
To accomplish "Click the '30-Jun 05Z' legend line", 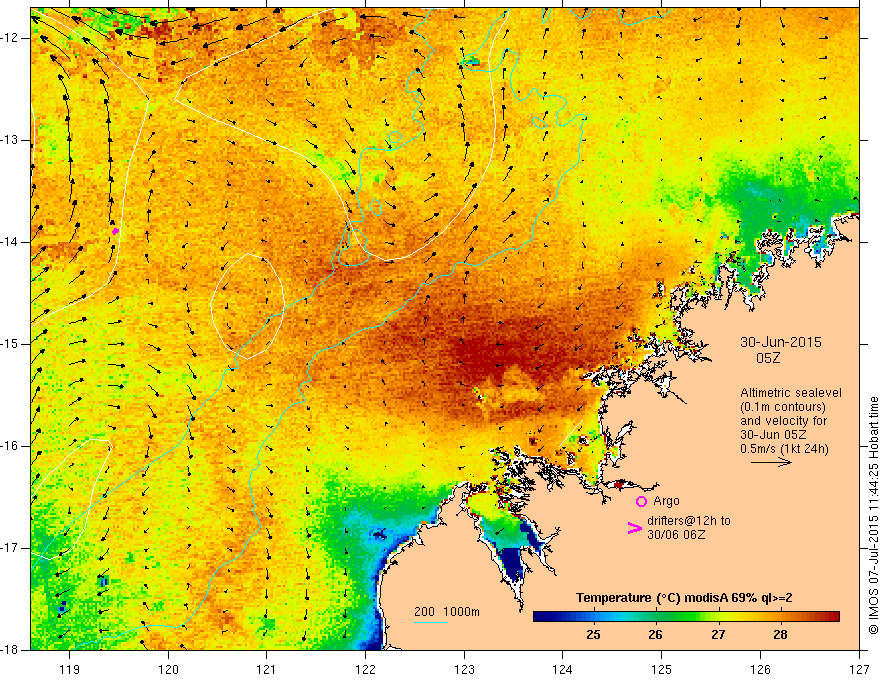I will click(773, 435).
